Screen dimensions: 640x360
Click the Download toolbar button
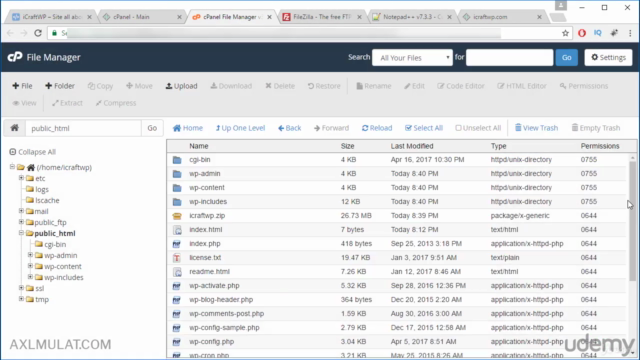[x=231, y=86]
